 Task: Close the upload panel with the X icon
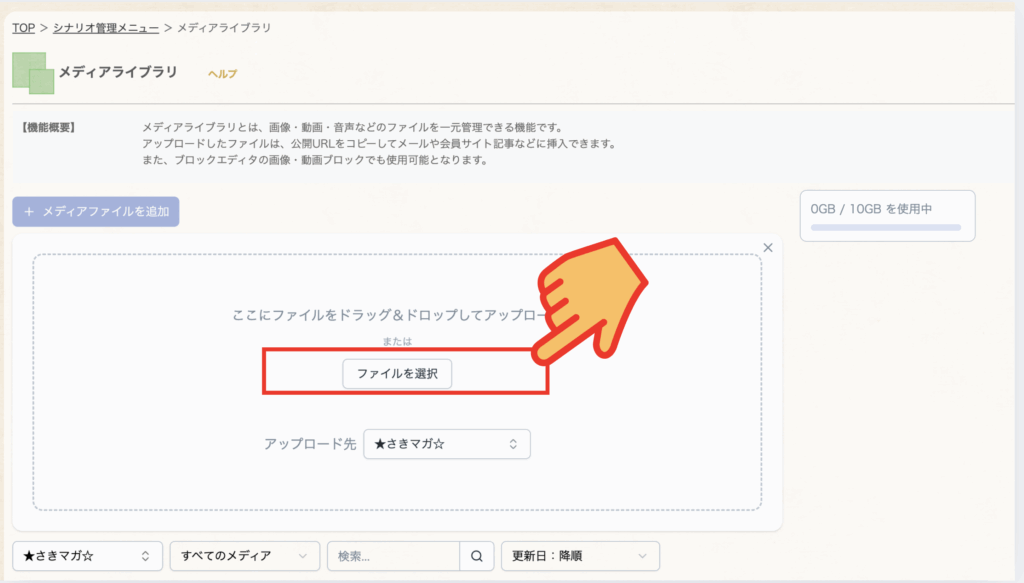pos(768,247)
